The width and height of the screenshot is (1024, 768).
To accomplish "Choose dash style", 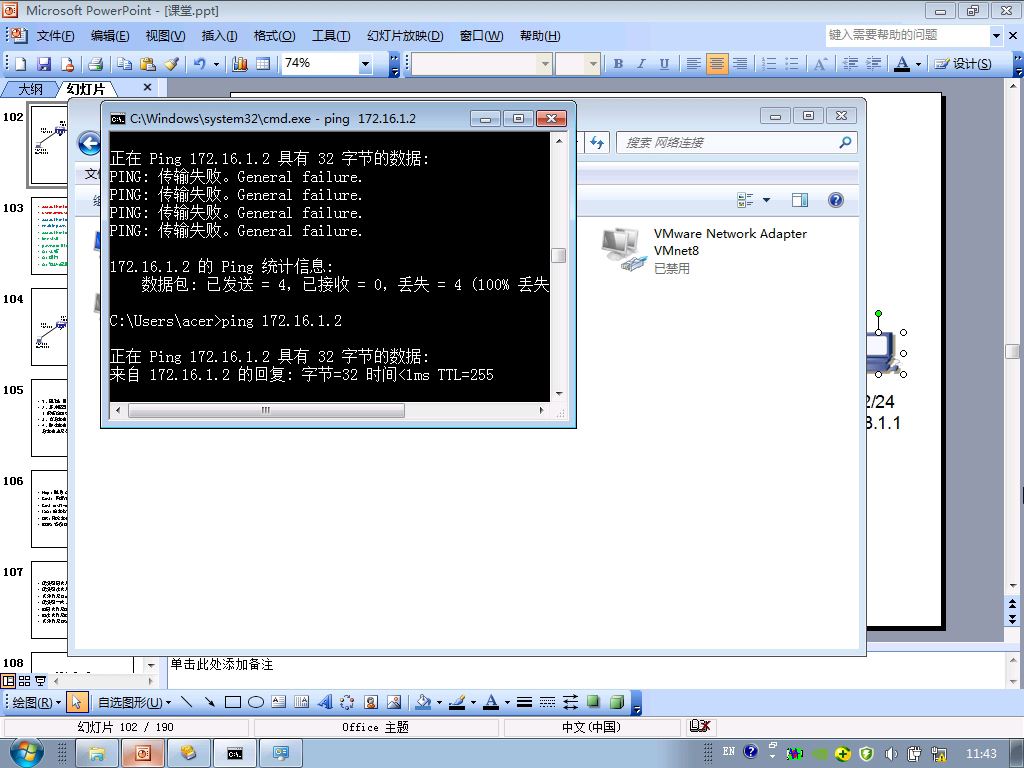I will [x=547, y=703].
